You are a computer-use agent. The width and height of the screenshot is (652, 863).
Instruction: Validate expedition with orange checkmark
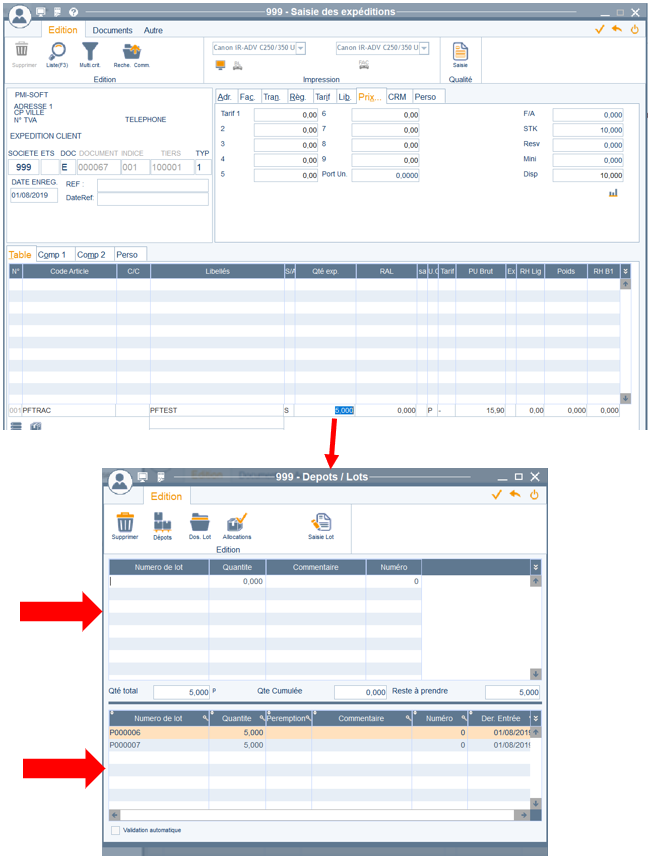click(x=600, y=29)
